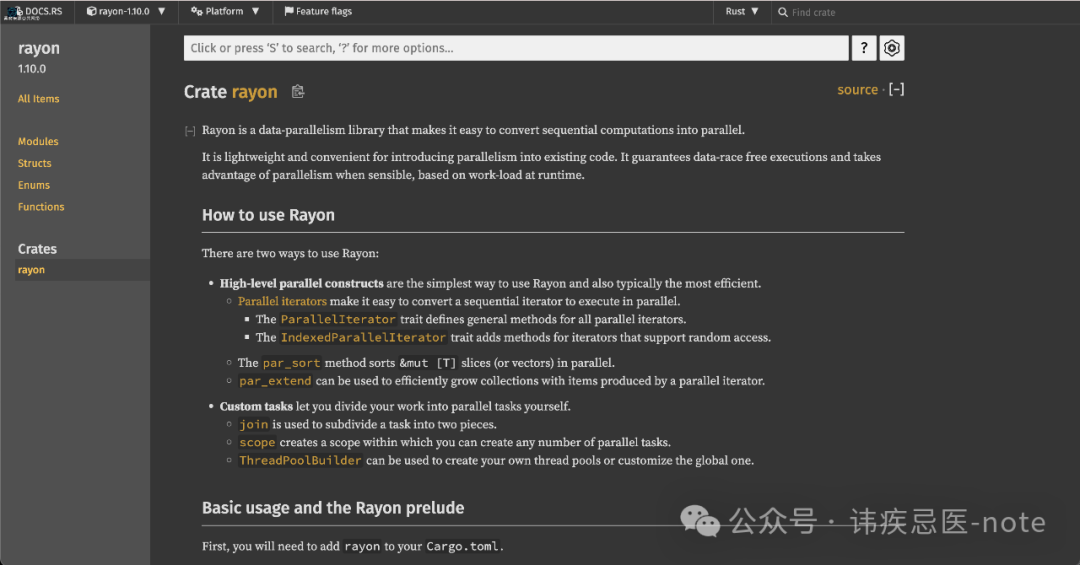Viewport: 1080px width, 565px height.
Task: Click the rayon link in Crate heading
Action: click(x=254, y=92)
